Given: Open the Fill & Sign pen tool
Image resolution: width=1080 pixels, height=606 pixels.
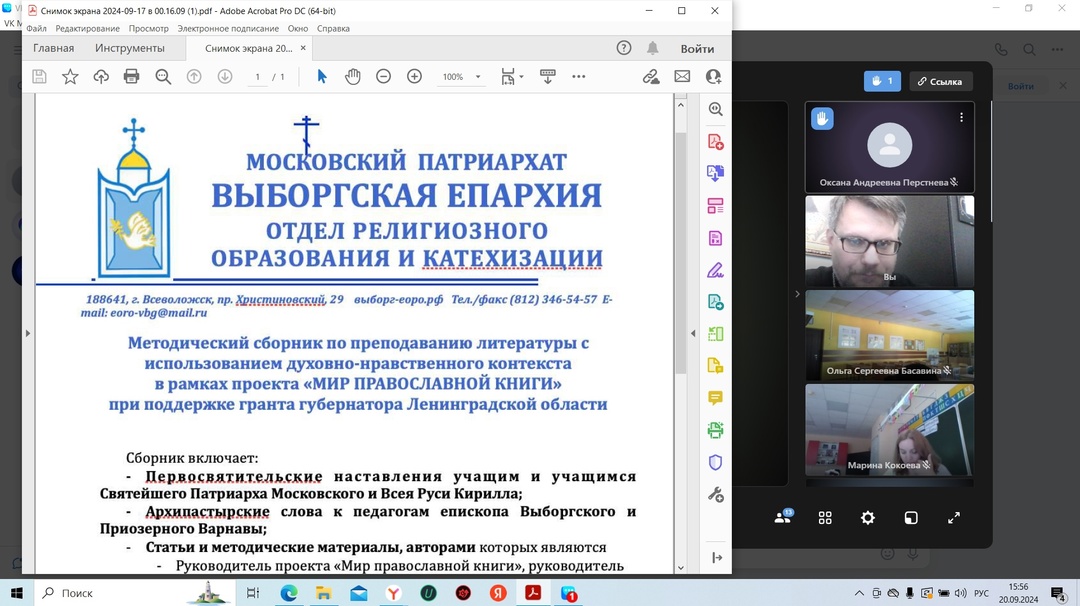Looking at the screenshot, I should click(716, 270).
